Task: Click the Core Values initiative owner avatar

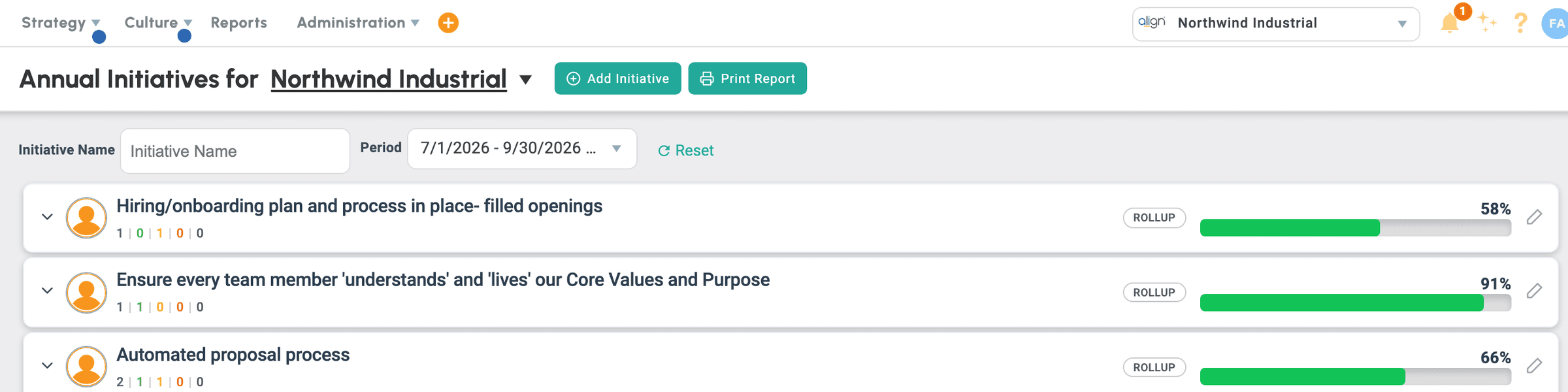Action: pyautogui.click(x=86, y=293)
